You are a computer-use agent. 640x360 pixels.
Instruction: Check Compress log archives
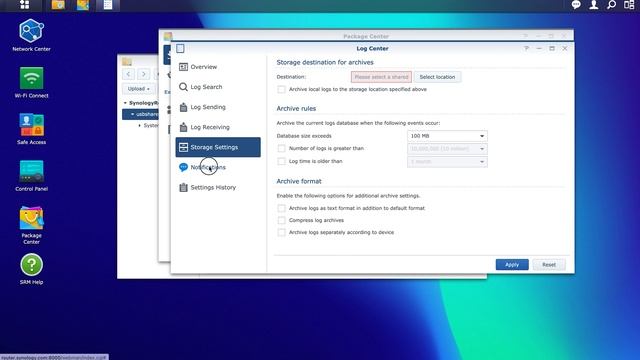(281, 220)
